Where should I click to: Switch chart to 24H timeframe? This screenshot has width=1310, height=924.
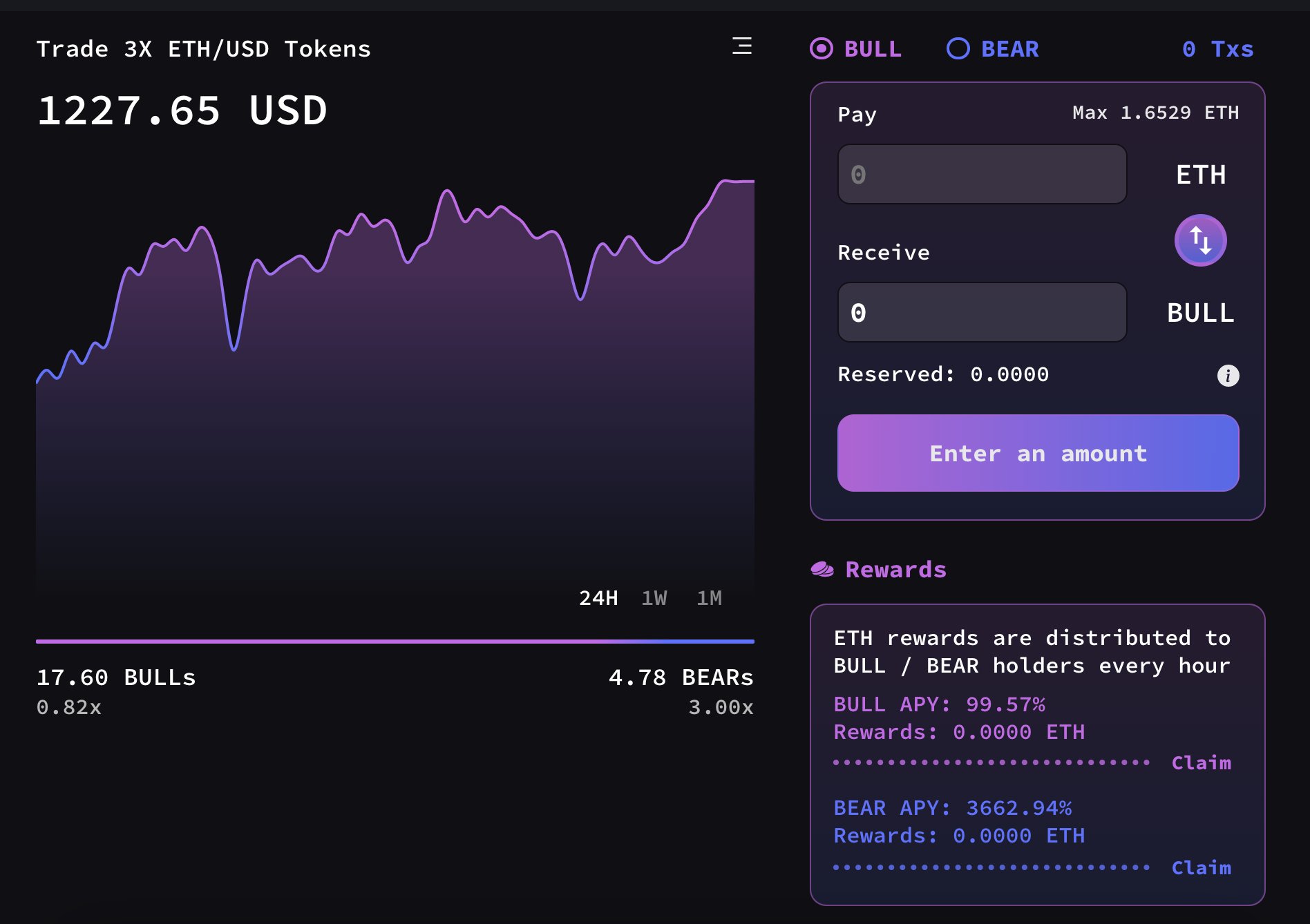point(598,598)
